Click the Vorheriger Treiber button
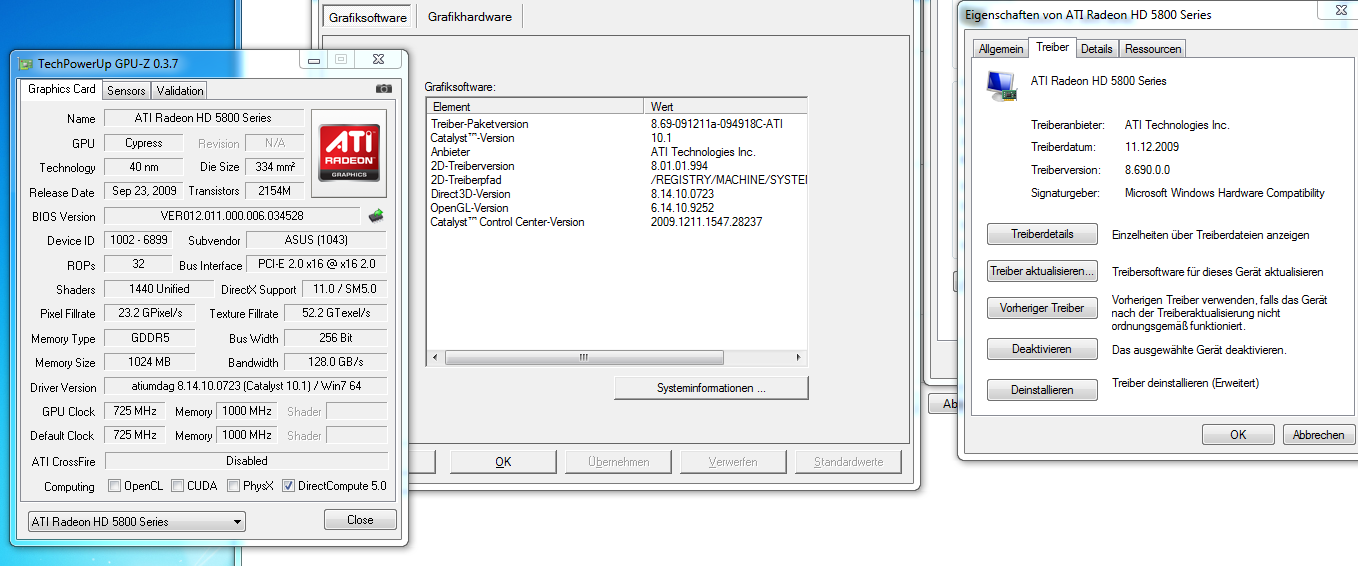The width and height of the screenshot is (1358, 566). pos(1042,308)
